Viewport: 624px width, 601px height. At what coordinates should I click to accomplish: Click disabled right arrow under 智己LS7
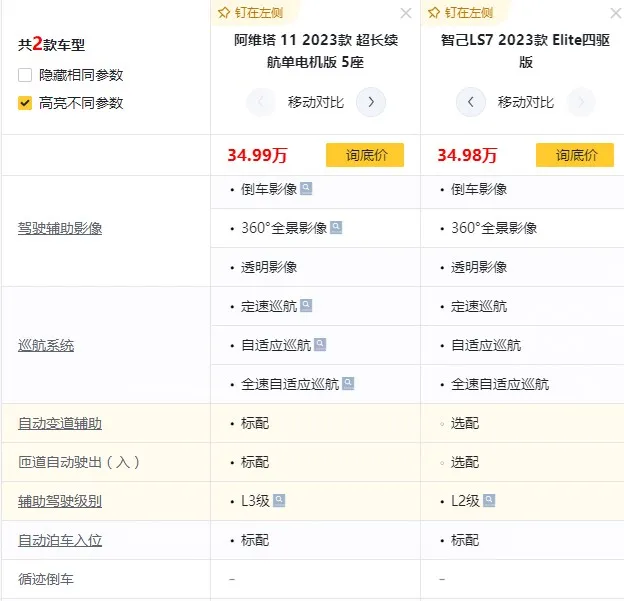[x=581, y=102]
